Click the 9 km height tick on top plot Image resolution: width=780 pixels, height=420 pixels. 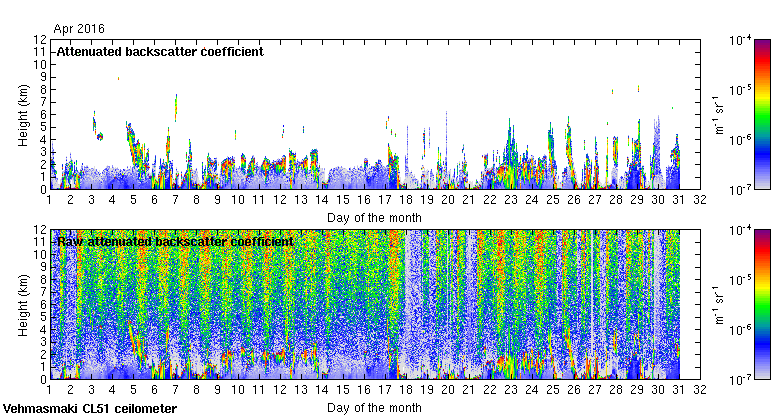[x=43, y=77]
